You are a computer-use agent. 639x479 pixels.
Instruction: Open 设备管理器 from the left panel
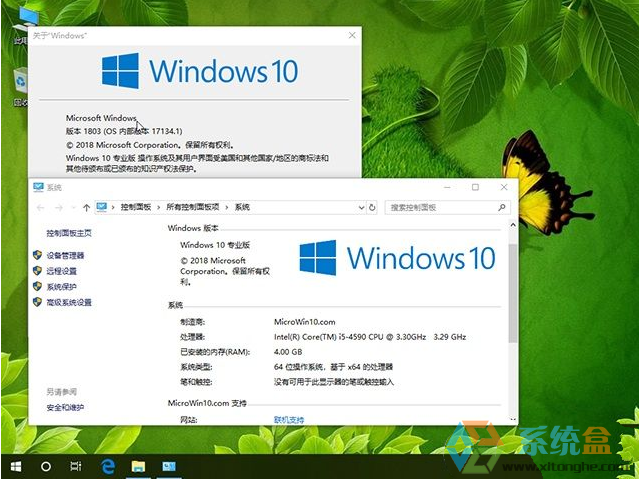(x=65, y=256)
